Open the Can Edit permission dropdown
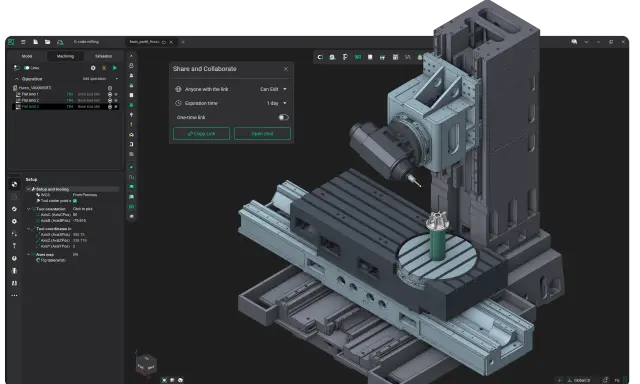 273,89
